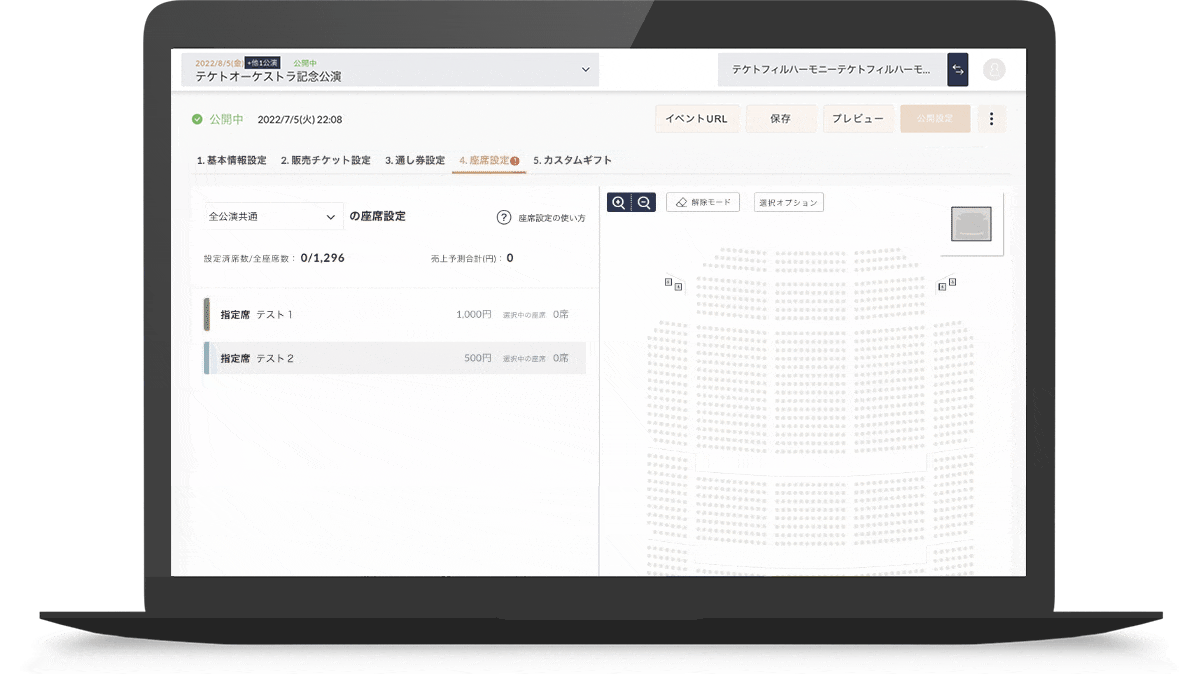The height and width of the screenshot is (680, 1200).
Task: Open the 選択オプション dropdown
Action: [788, 201]
